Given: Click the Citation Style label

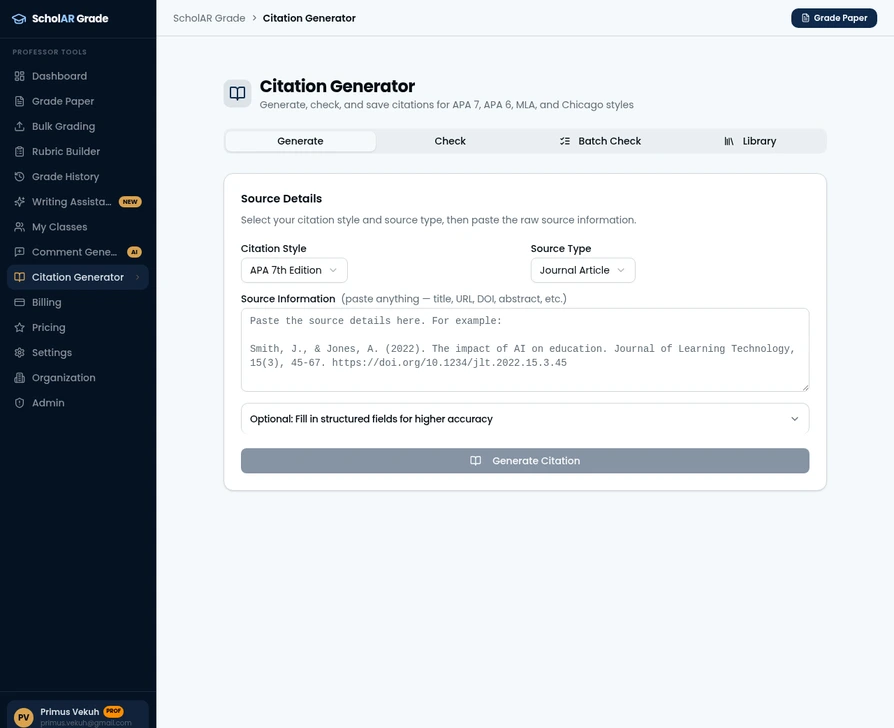Looking at the screenshot, I should (274, 249).
